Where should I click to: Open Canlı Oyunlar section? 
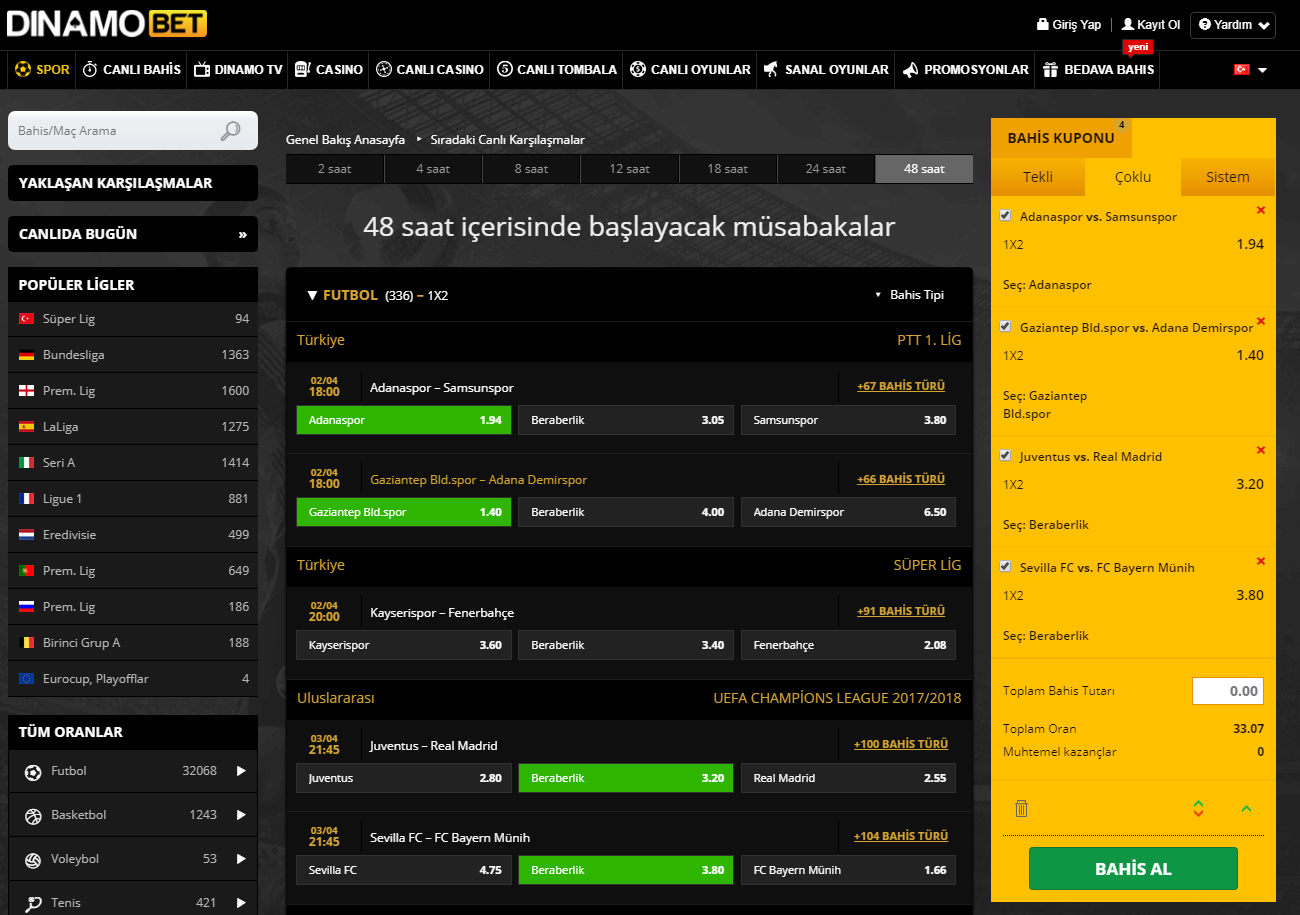tap(690, 70)
